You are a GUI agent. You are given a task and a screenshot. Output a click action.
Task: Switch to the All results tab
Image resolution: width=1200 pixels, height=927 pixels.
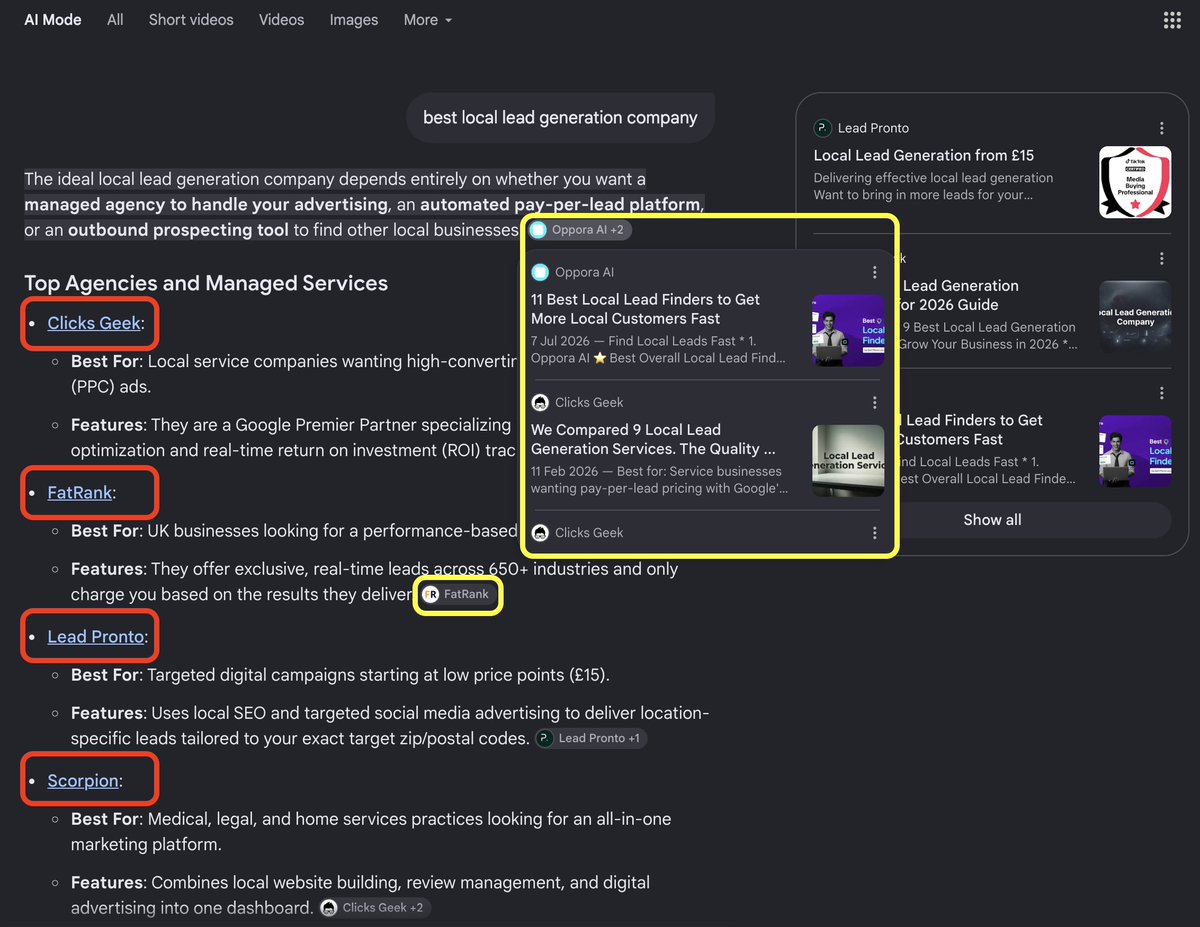115,20
